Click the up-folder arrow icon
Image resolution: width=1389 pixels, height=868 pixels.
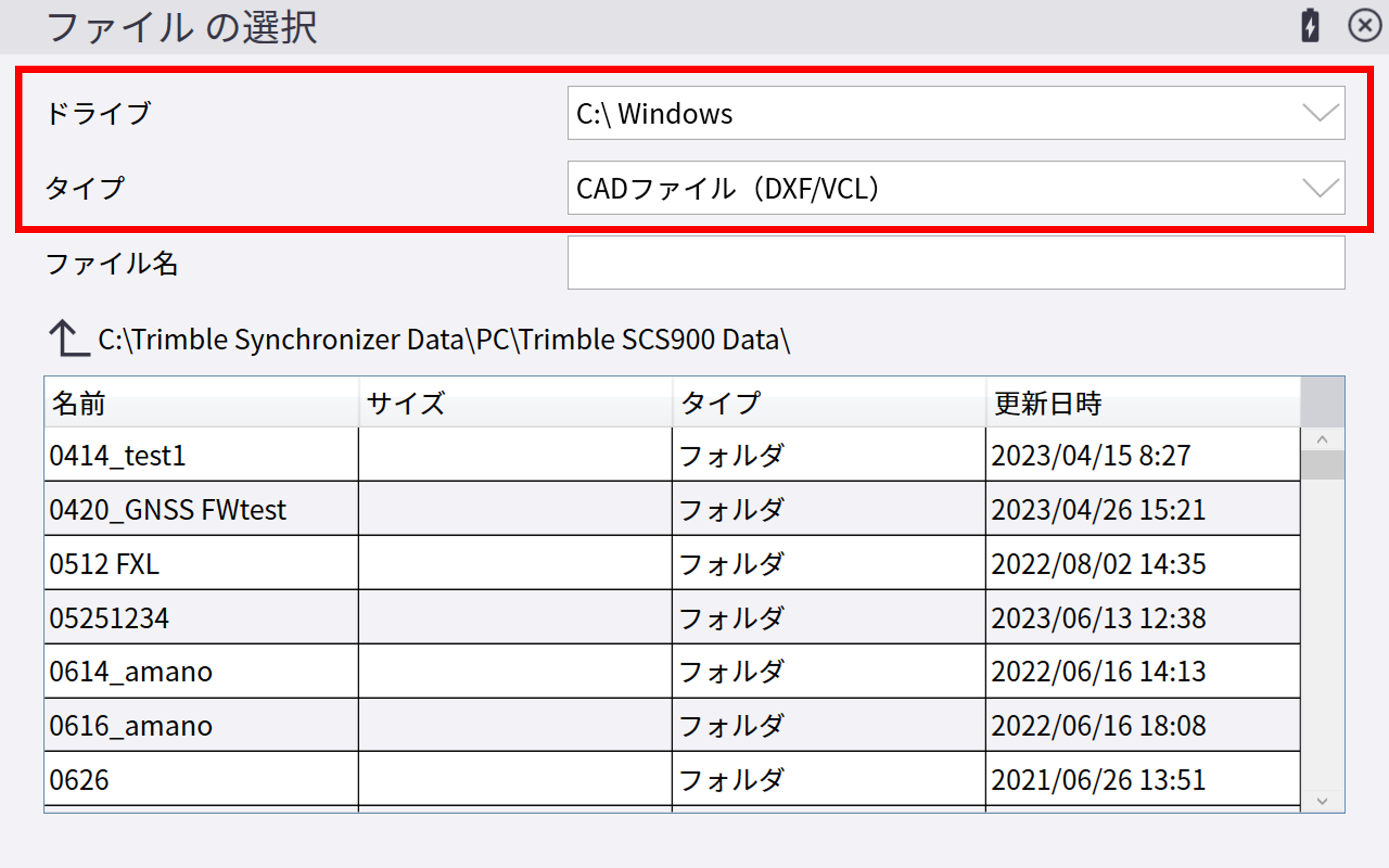[x=68, y=339]
